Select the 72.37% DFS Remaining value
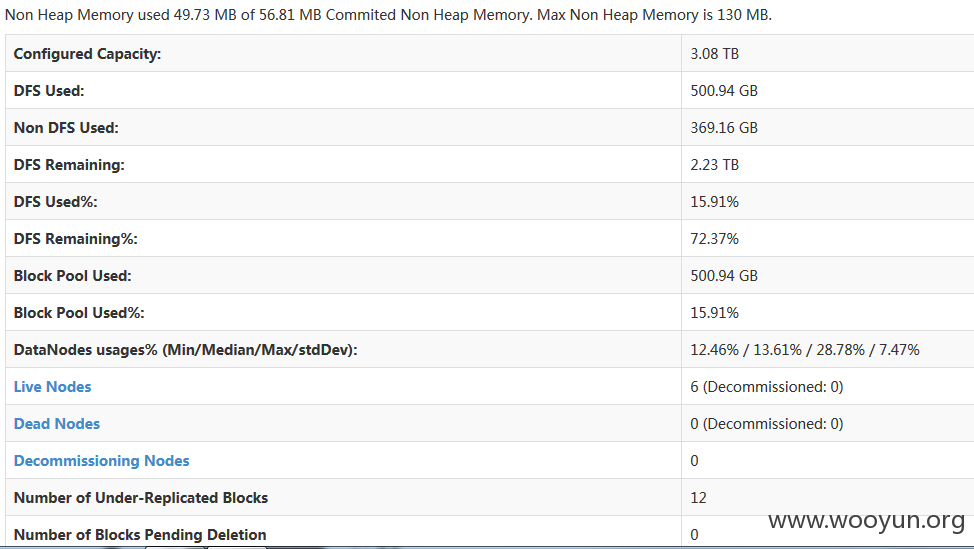 click(714, 238)
